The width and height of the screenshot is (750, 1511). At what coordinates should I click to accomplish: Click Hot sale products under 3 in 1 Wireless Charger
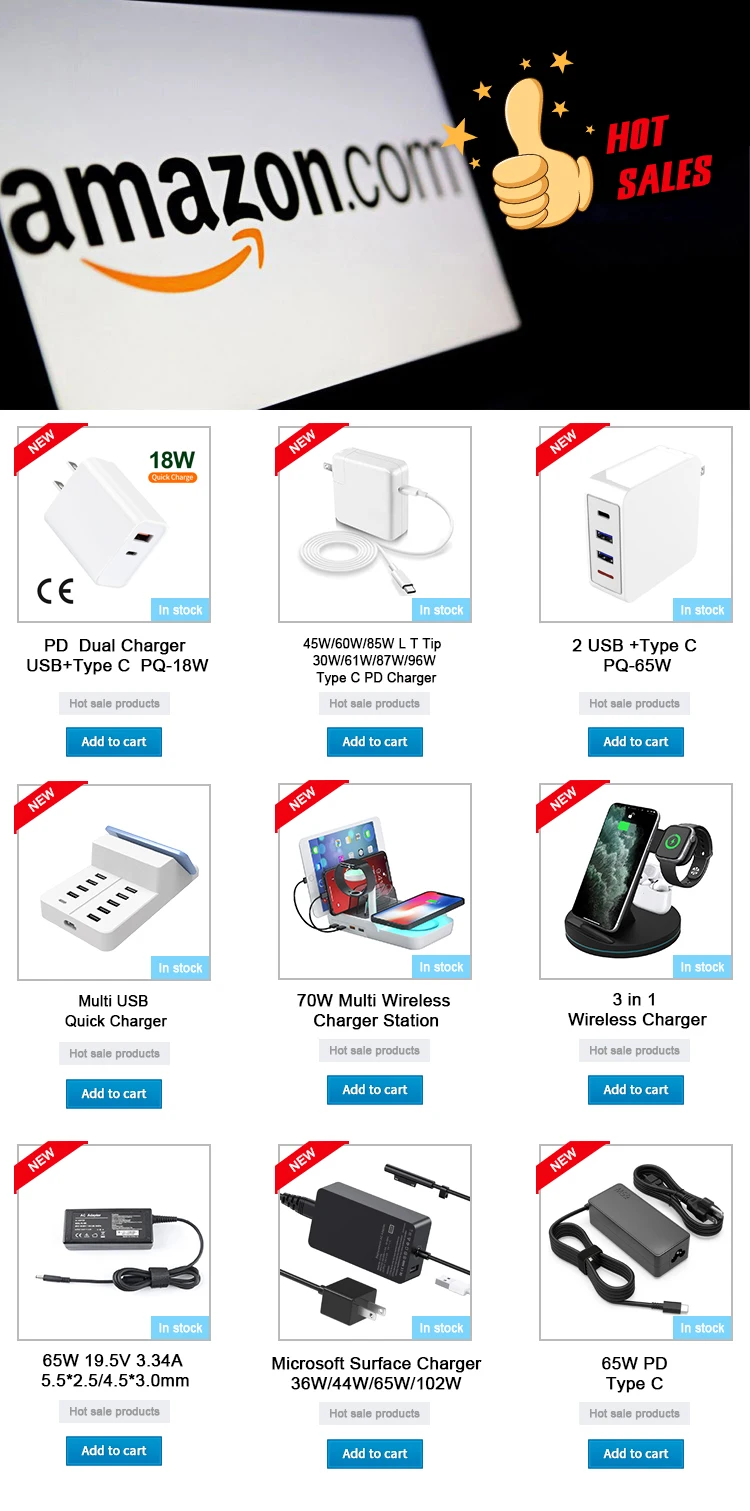click(x=634, y=1050)
